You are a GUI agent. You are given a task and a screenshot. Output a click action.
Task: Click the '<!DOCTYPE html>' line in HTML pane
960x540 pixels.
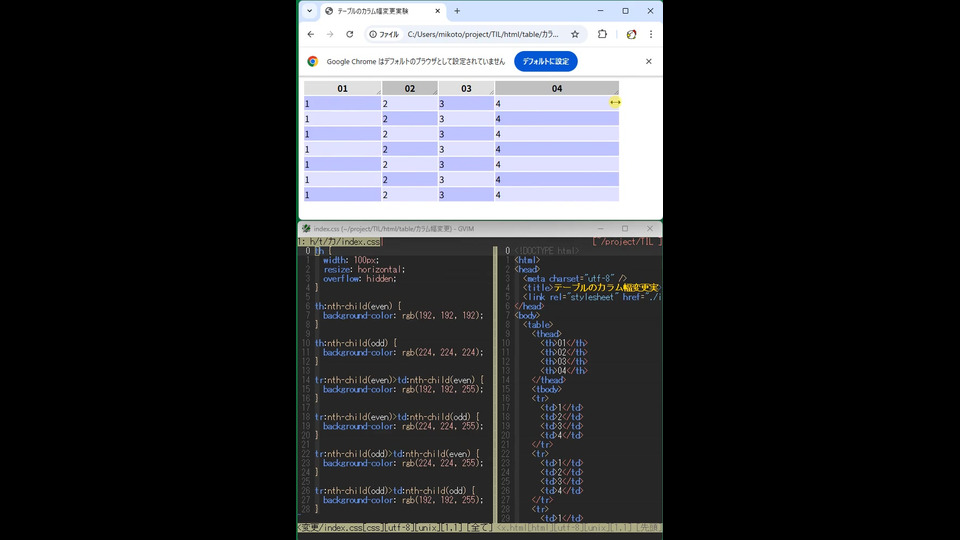click(547, 251)
